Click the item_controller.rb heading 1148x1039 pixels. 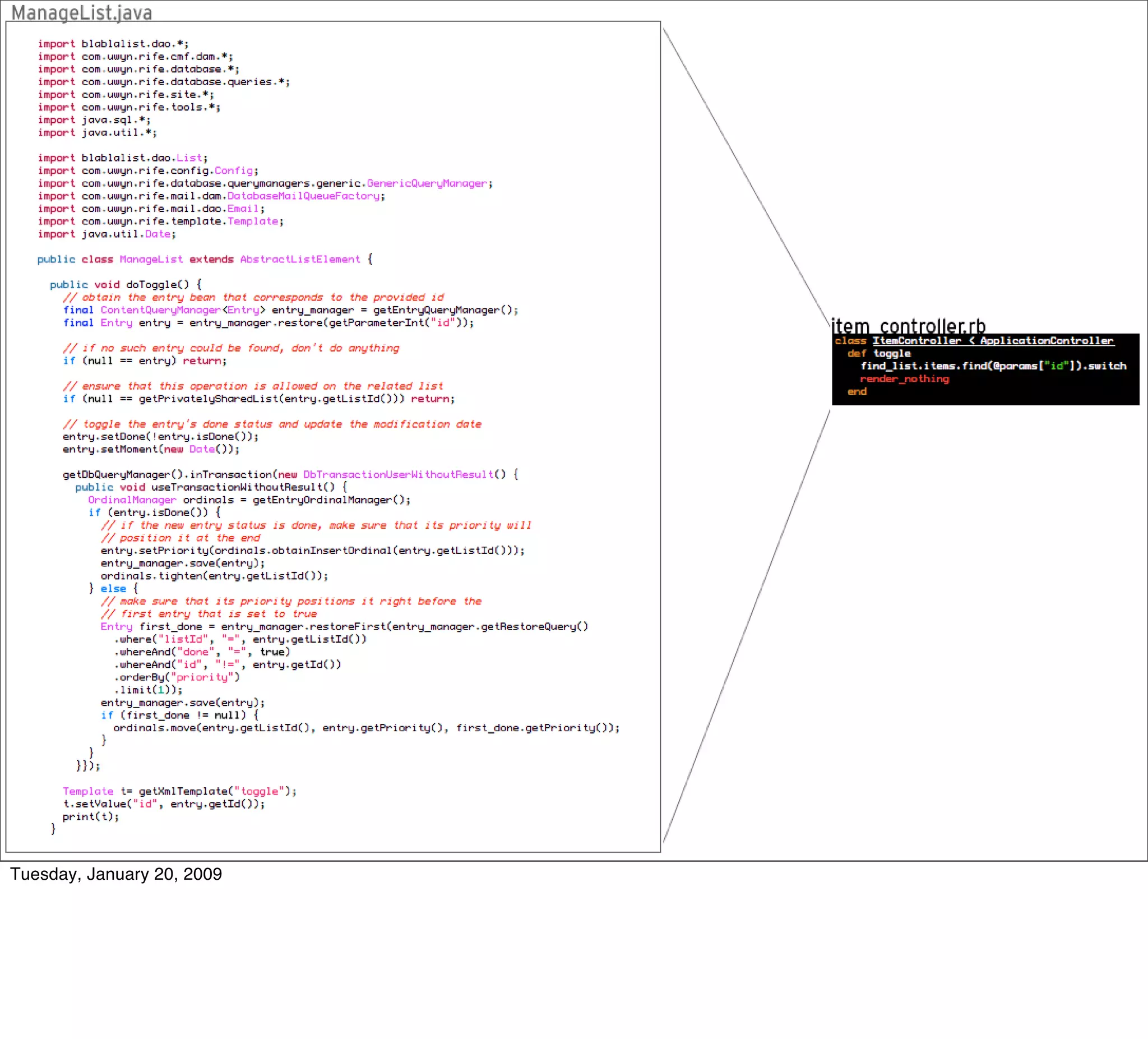[x=908, y=326]
